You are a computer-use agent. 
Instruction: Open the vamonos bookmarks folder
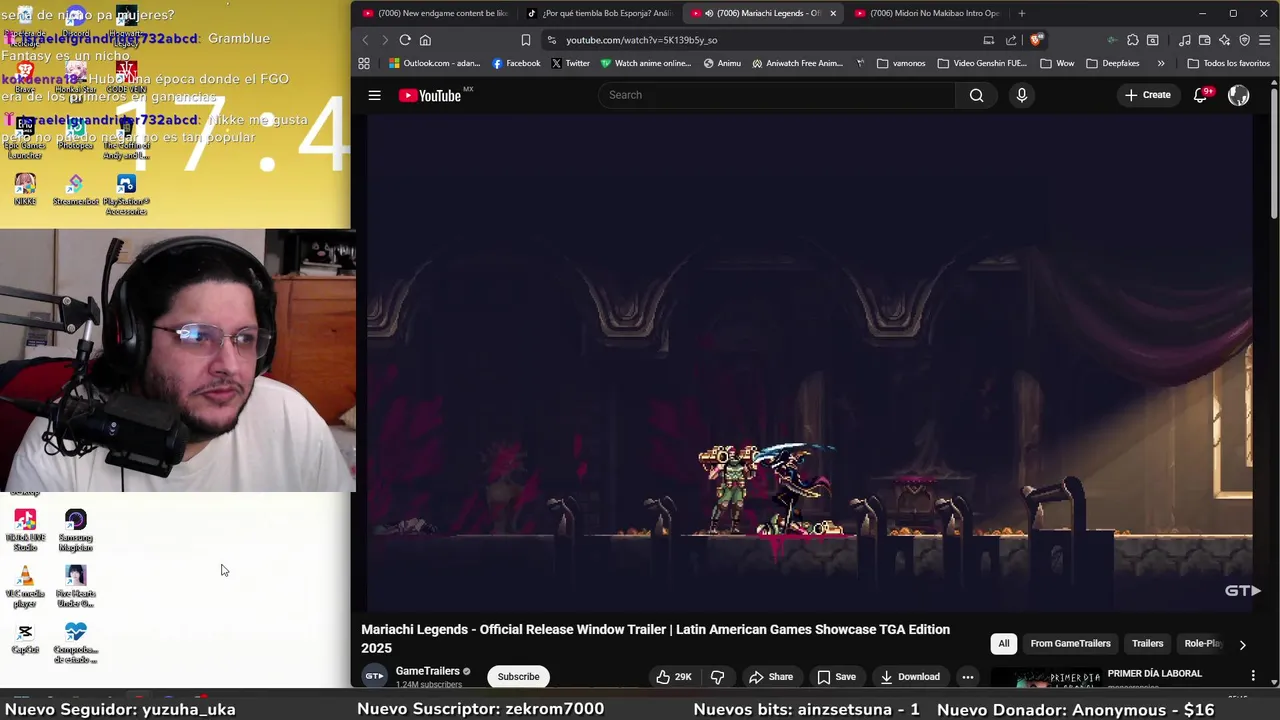pyautogui.click(x=900, y=63)
